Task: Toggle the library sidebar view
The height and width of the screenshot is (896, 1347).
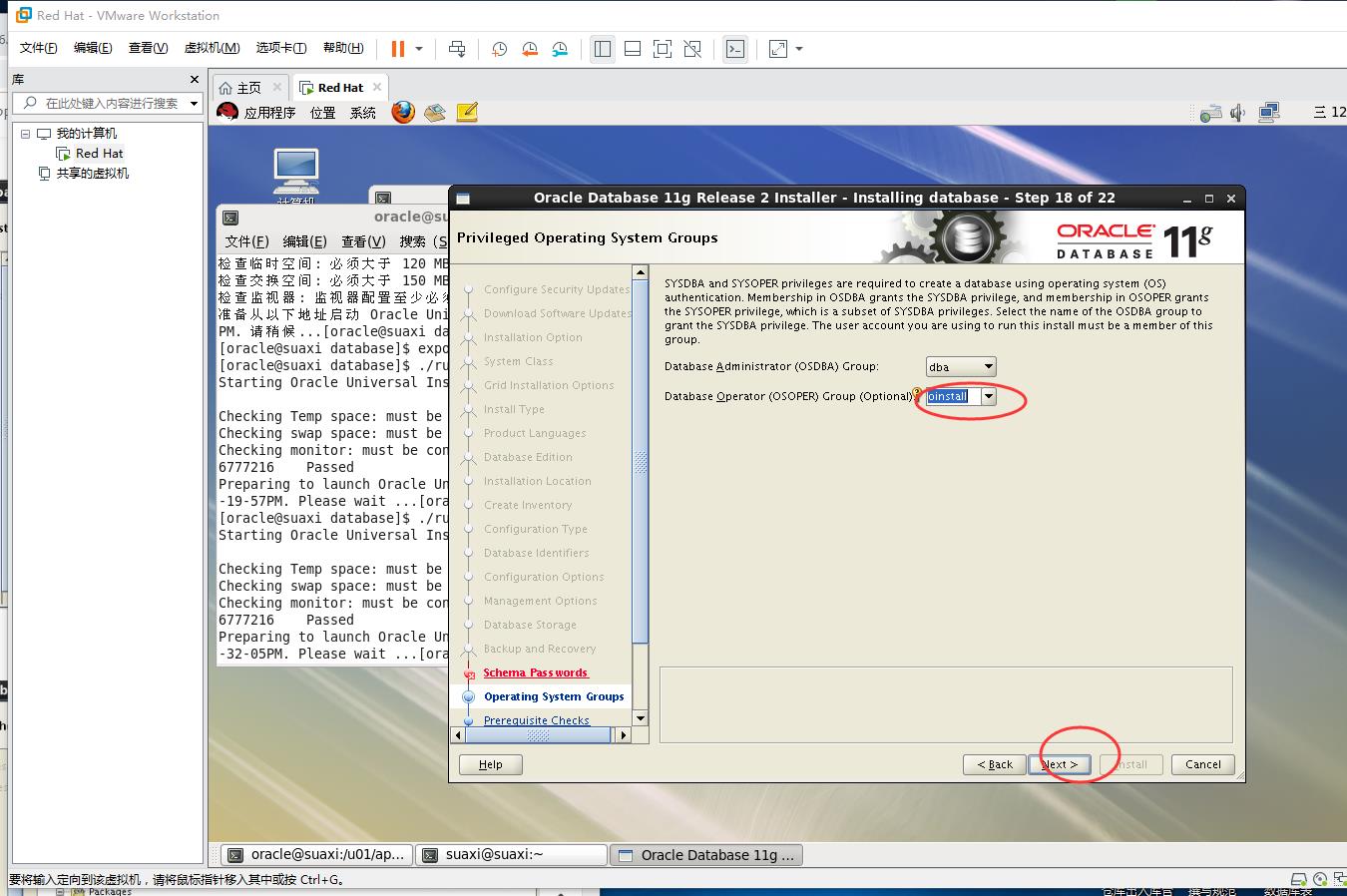Action: pyautogui.click(x=603, y=49)
